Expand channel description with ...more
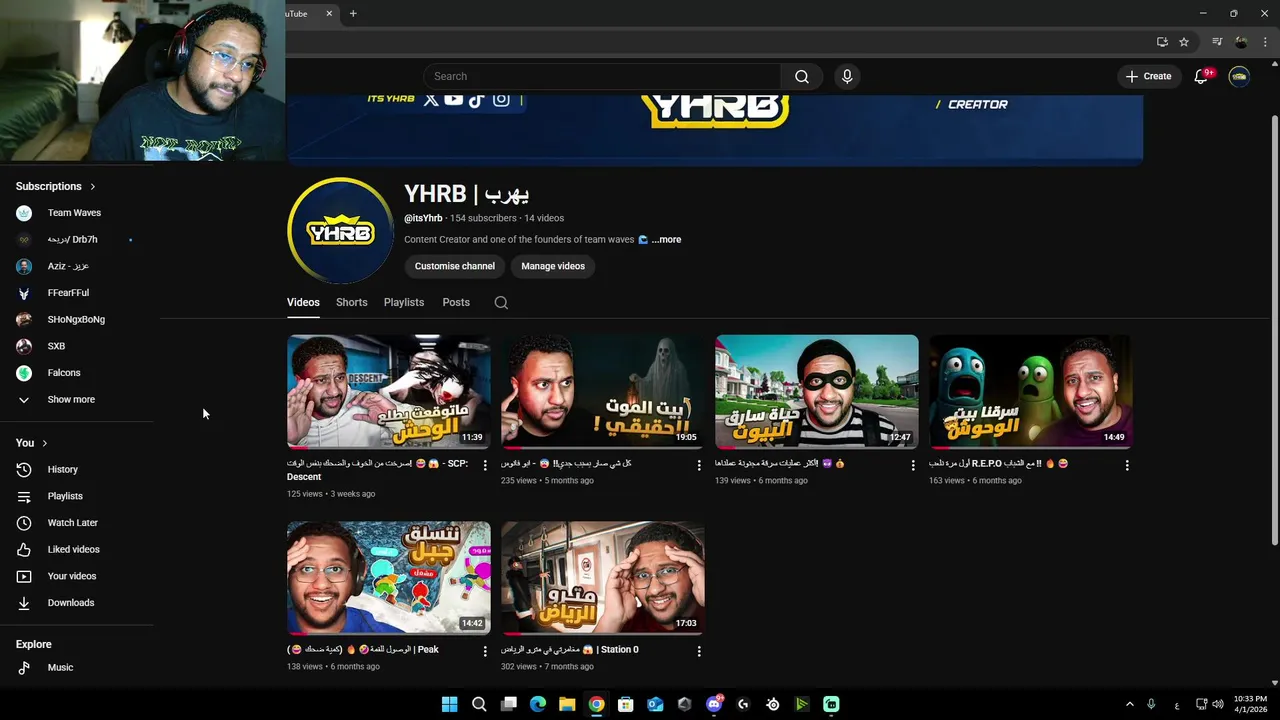The image size is (1280, 720). (x=666, y=240)
